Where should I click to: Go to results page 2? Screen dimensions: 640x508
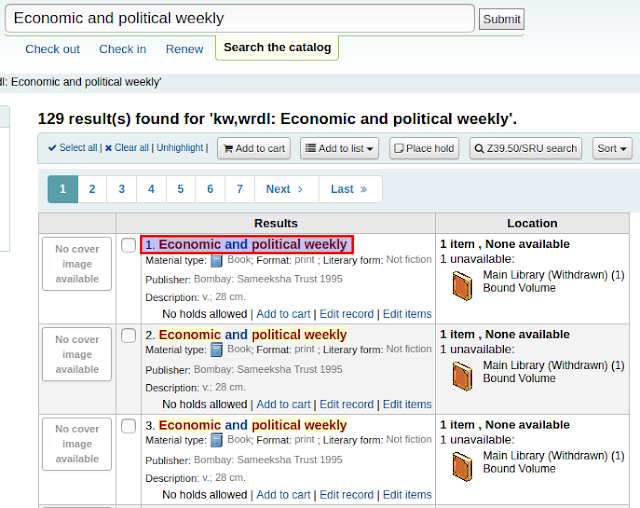[92, 189]
